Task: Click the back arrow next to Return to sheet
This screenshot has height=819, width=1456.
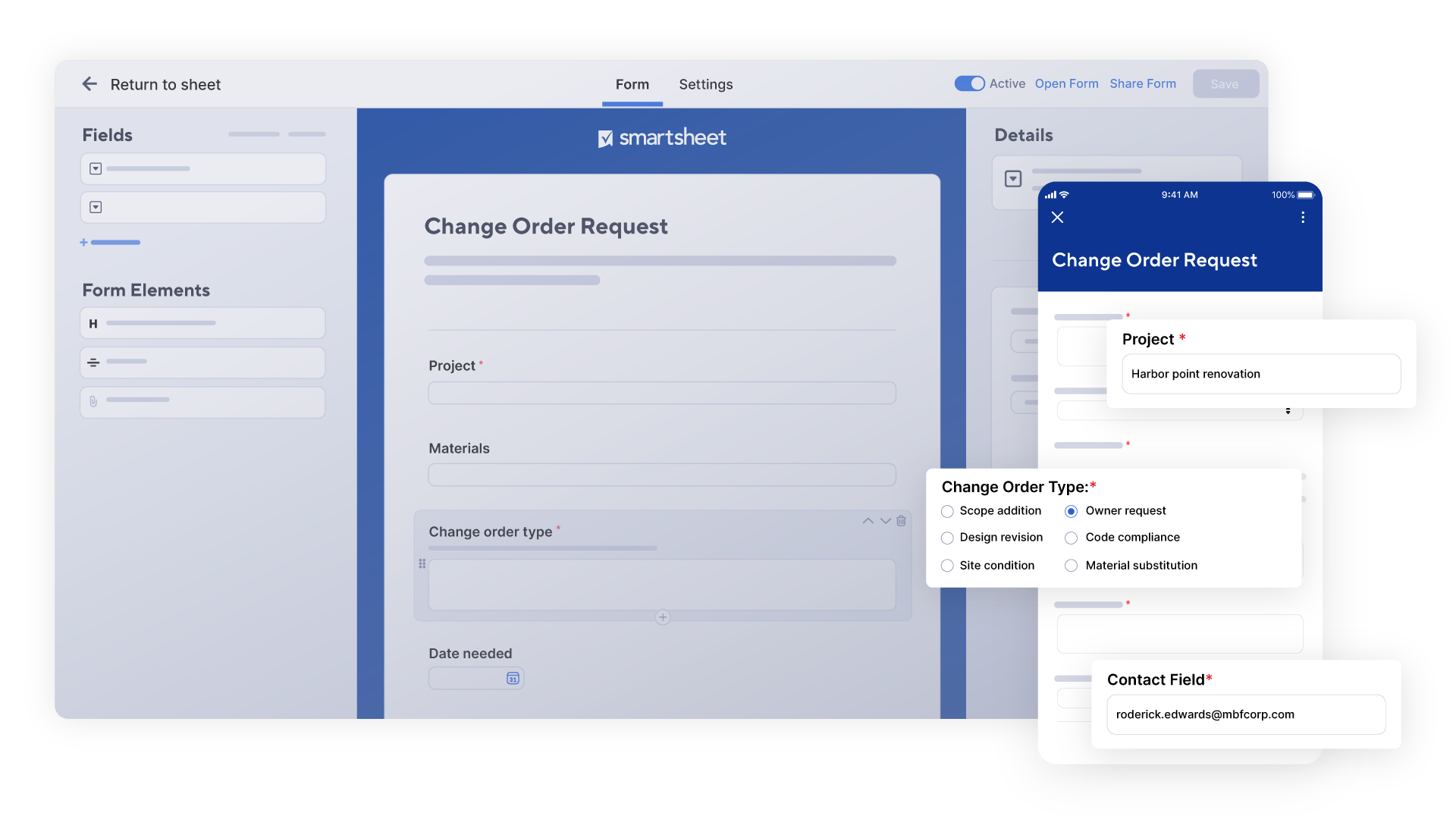Action: coord(89,84)
